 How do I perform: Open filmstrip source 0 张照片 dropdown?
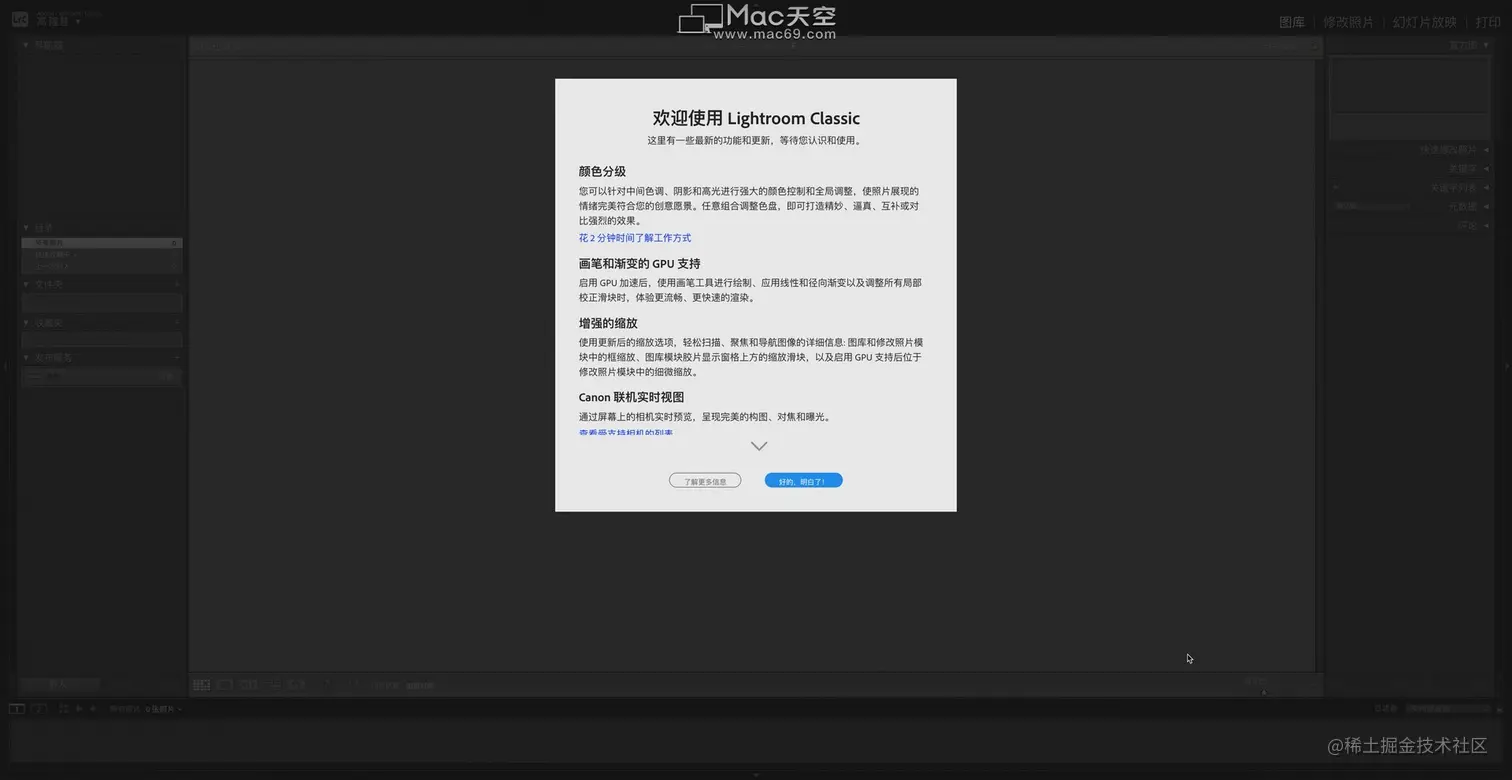[165, 709]
